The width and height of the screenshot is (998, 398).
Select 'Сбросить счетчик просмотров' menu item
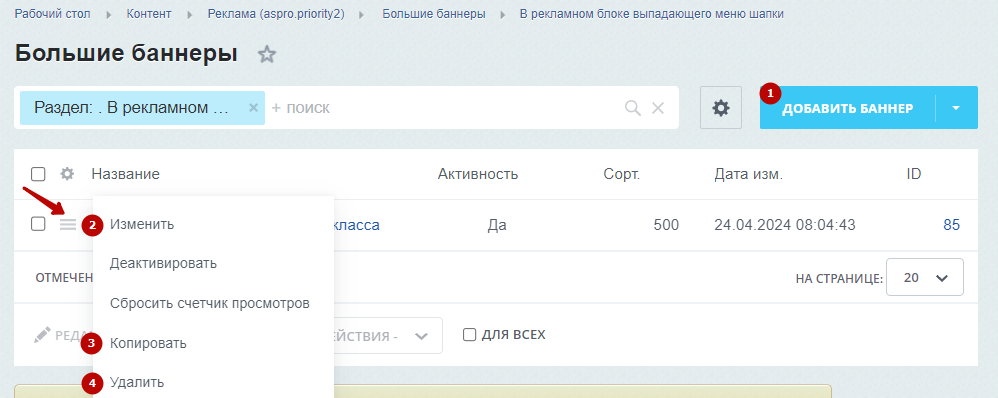pyautogui.click(x=209, y=303)
